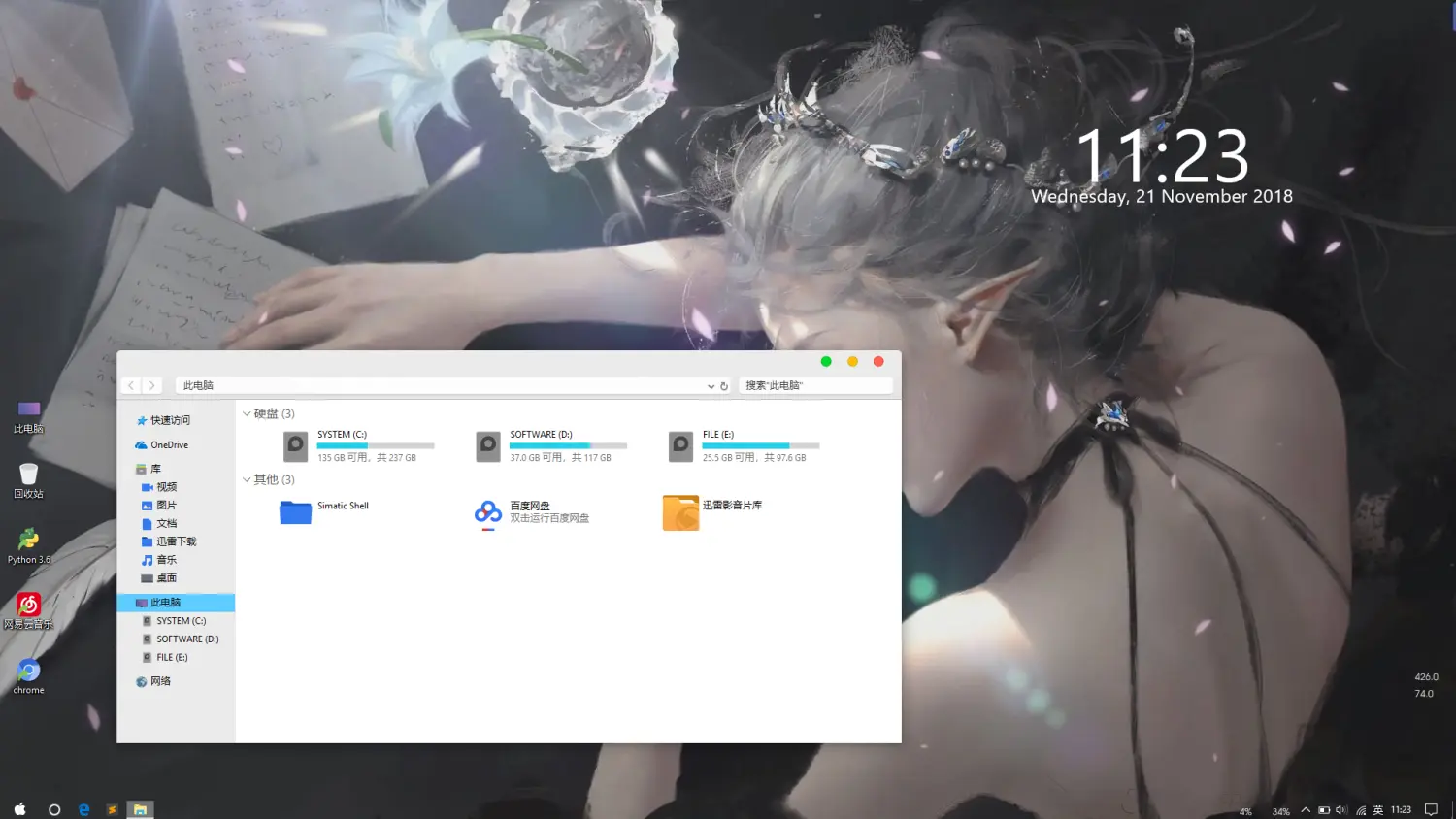Click the 4% indicator on the taskbar
Viewport: 1456px width, 819px height.
1245,811
